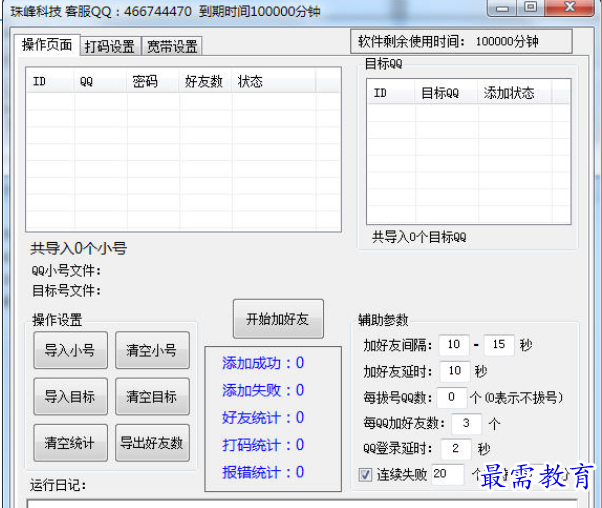Edit the 每QQ加好友数 field
Image resolution: width=602 pixels, height=508 pixels.
[466, 424]
